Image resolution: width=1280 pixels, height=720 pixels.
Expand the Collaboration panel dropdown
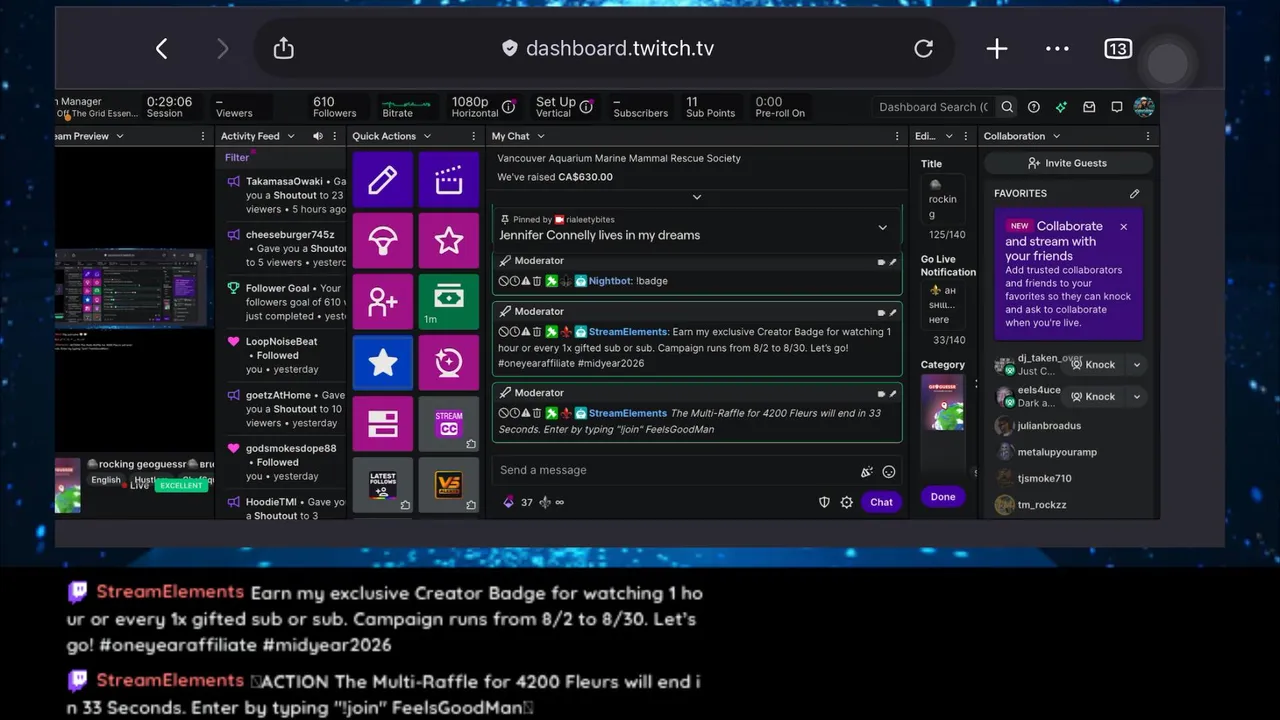point(1056,136)
